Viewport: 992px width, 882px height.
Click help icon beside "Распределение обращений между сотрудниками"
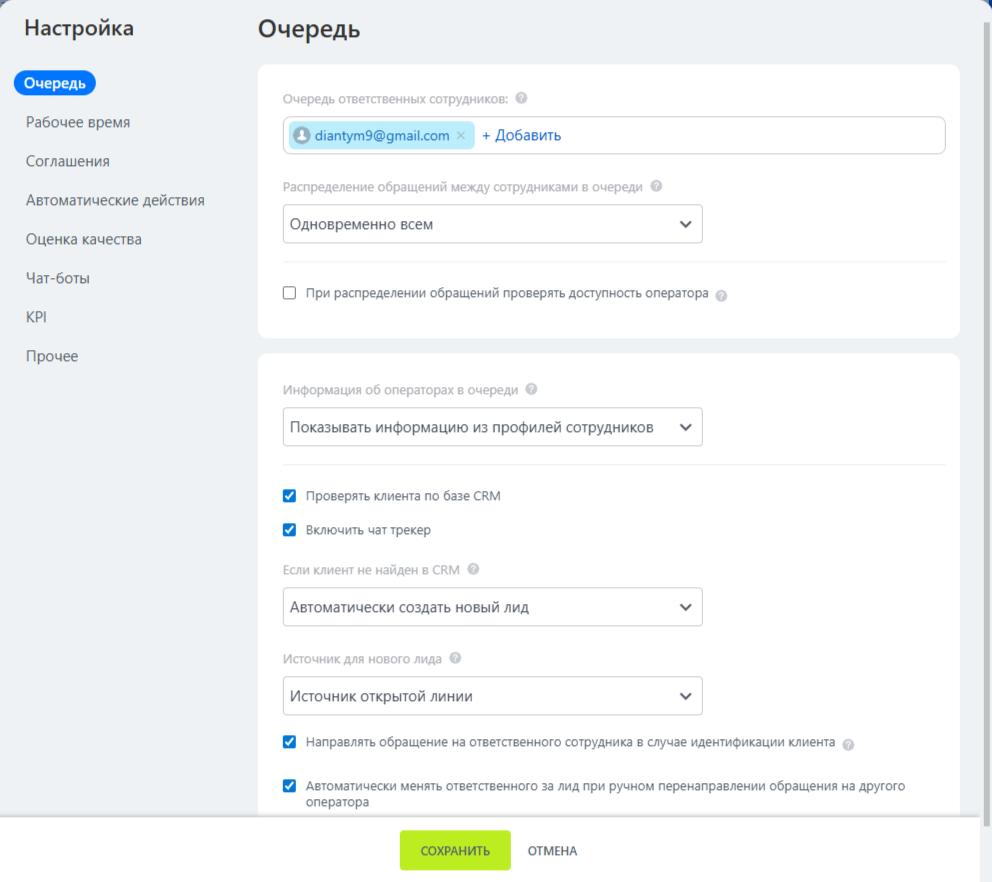(656, 187)
